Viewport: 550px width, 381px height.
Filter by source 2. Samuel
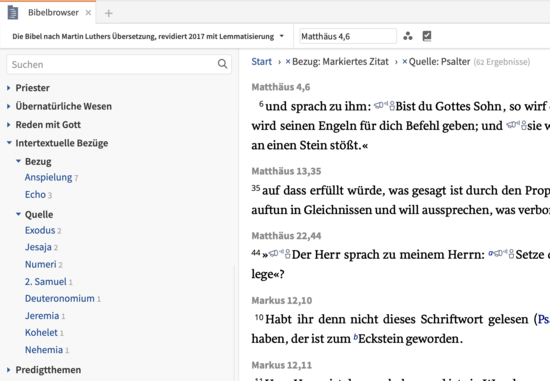point(46,281)
